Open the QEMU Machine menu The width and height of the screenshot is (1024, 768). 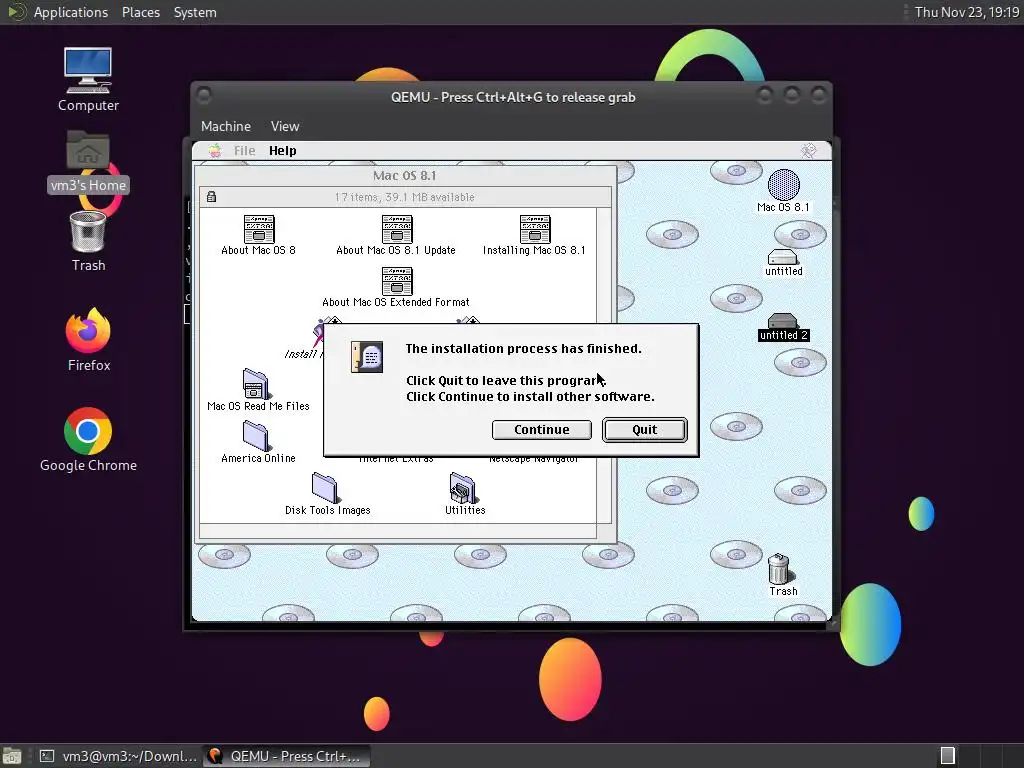tap(226, 126)
